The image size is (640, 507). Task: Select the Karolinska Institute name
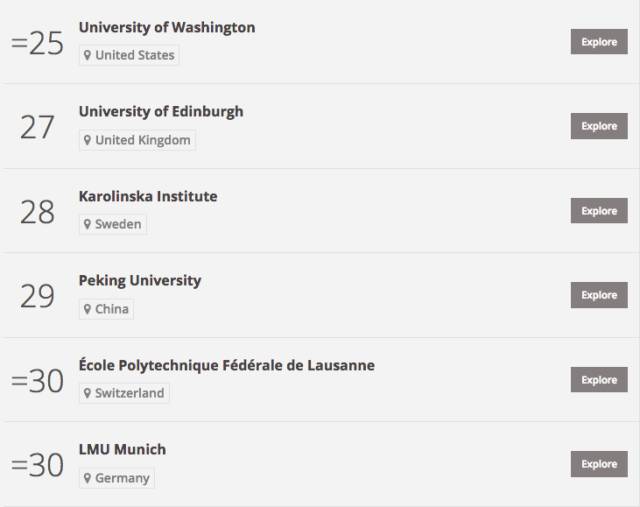(x=148, y=196)
